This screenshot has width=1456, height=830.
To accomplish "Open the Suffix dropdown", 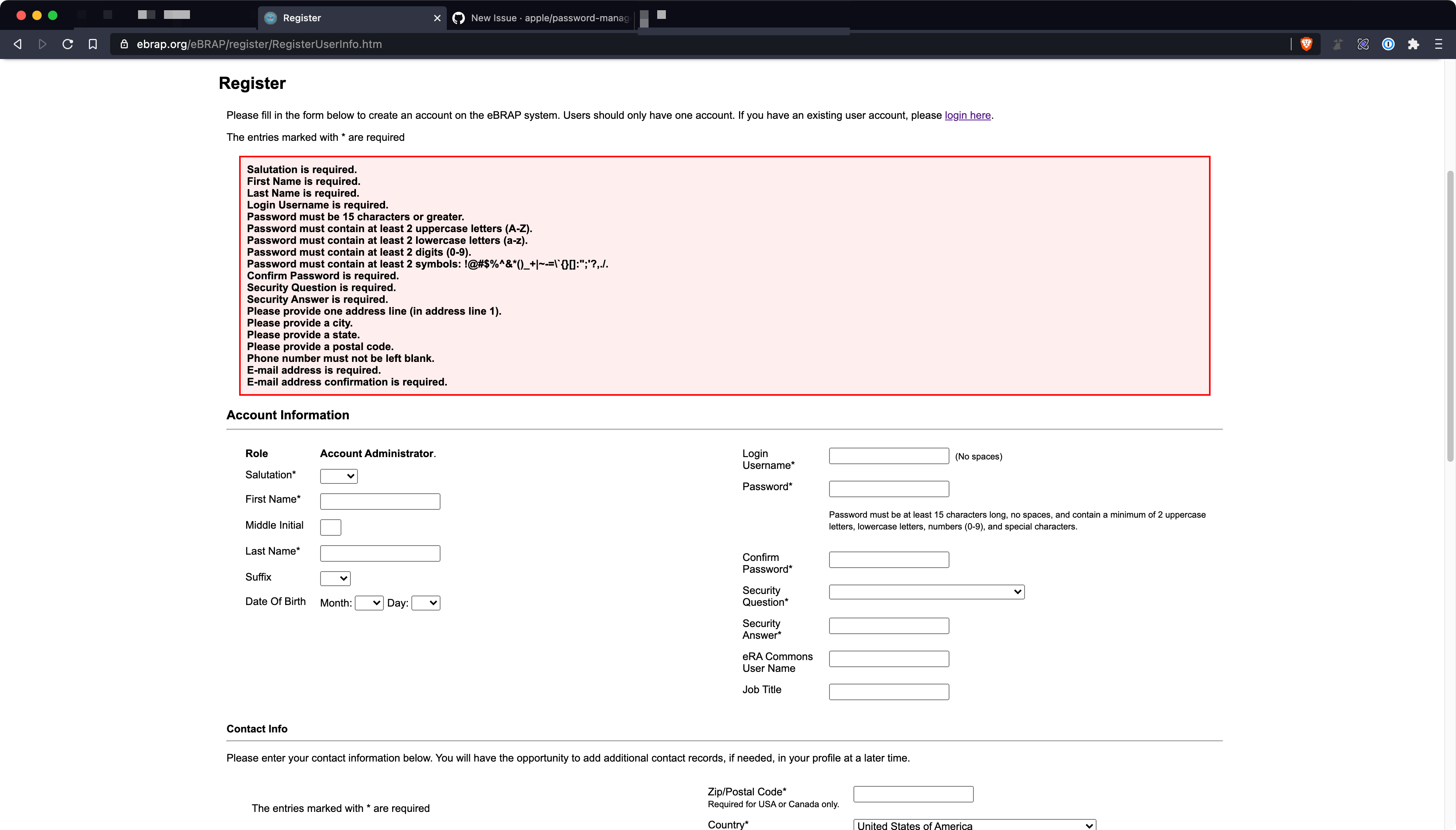I will point(335,578).
